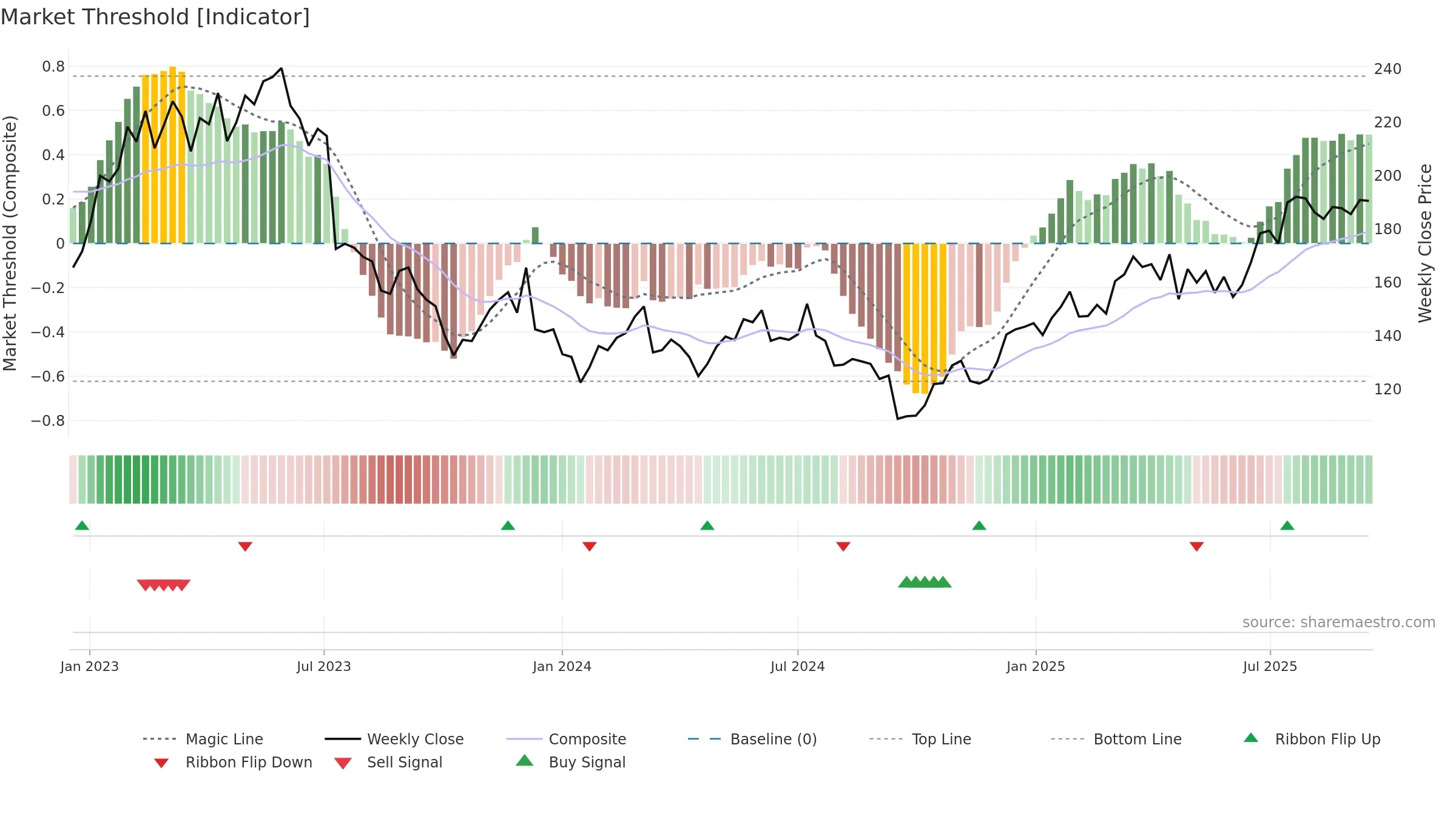Toggle the Composite legend entry
The height and width of the screenshot is (819, 1456).
point(566,739)
